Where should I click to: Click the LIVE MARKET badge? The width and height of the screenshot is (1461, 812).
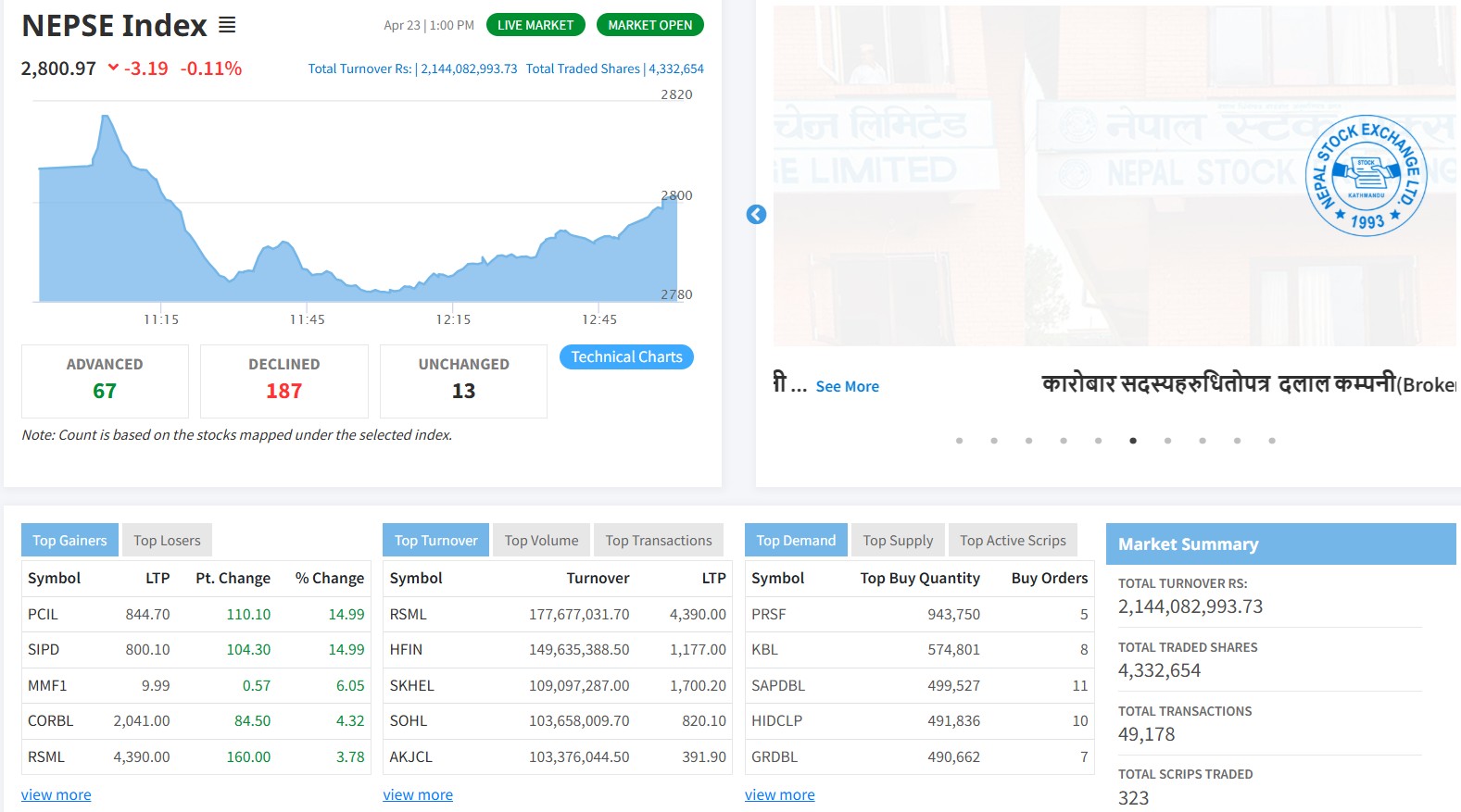pos(535,25)
